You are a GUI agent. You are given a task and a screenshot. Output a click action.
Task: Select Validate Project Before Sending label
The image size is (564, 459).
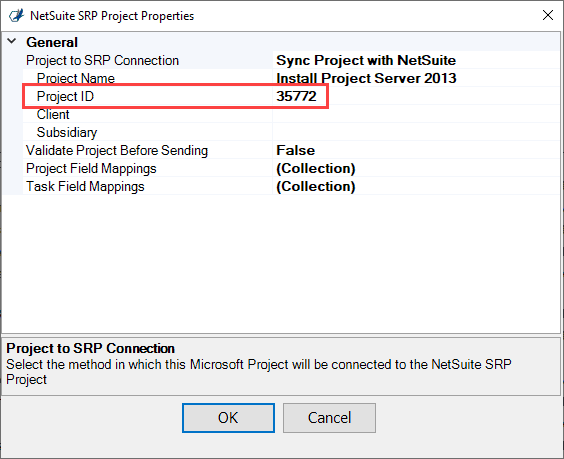[117, 150]
